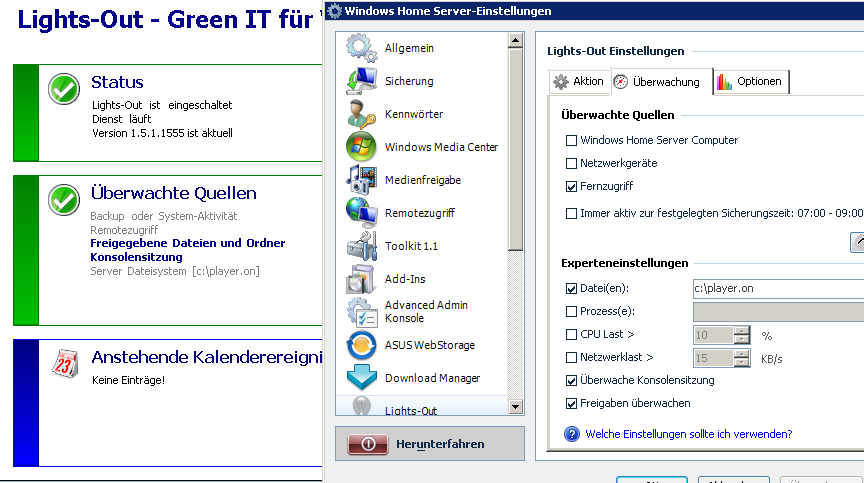Uncheck the Fernzugriff checkbox
This screenshot has height=483, width=864.
click(572, 186)
